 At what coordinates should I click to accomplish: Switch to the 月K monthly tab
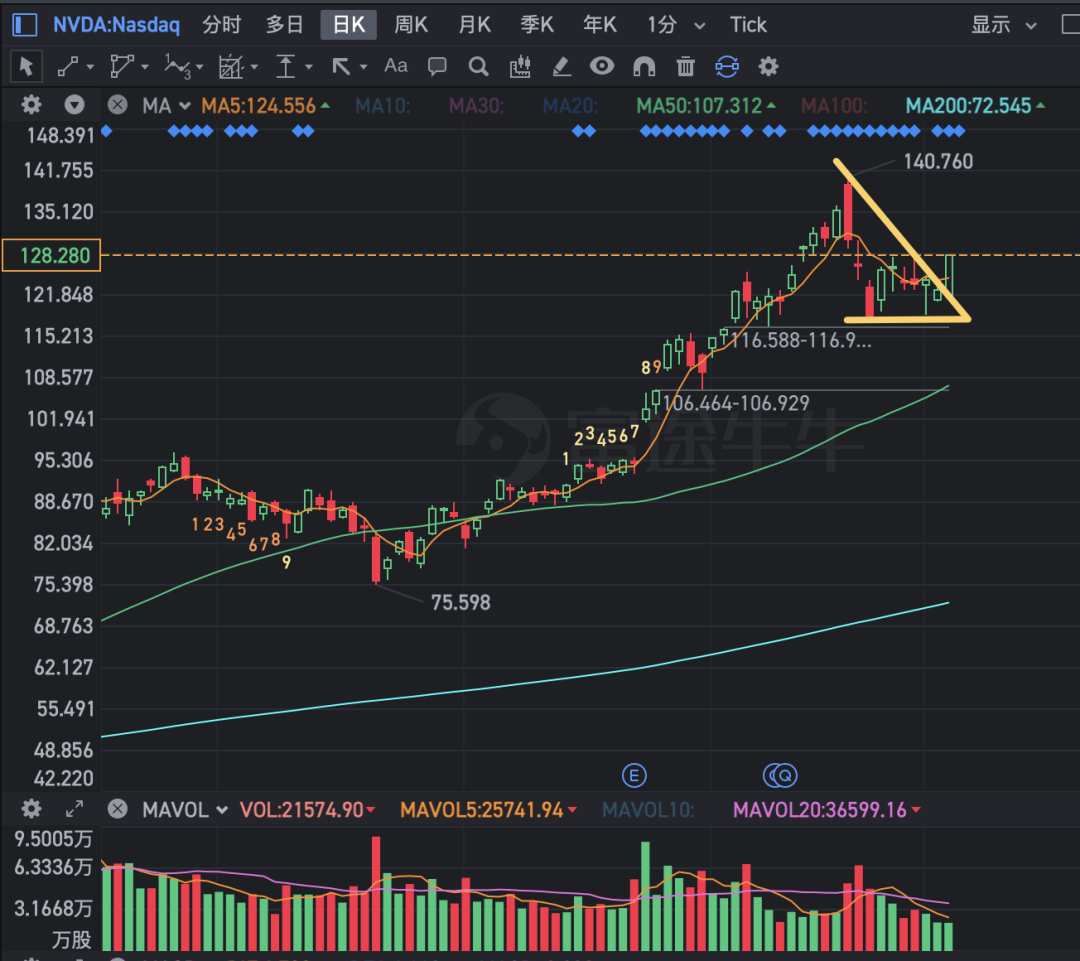tap(474, 25)
